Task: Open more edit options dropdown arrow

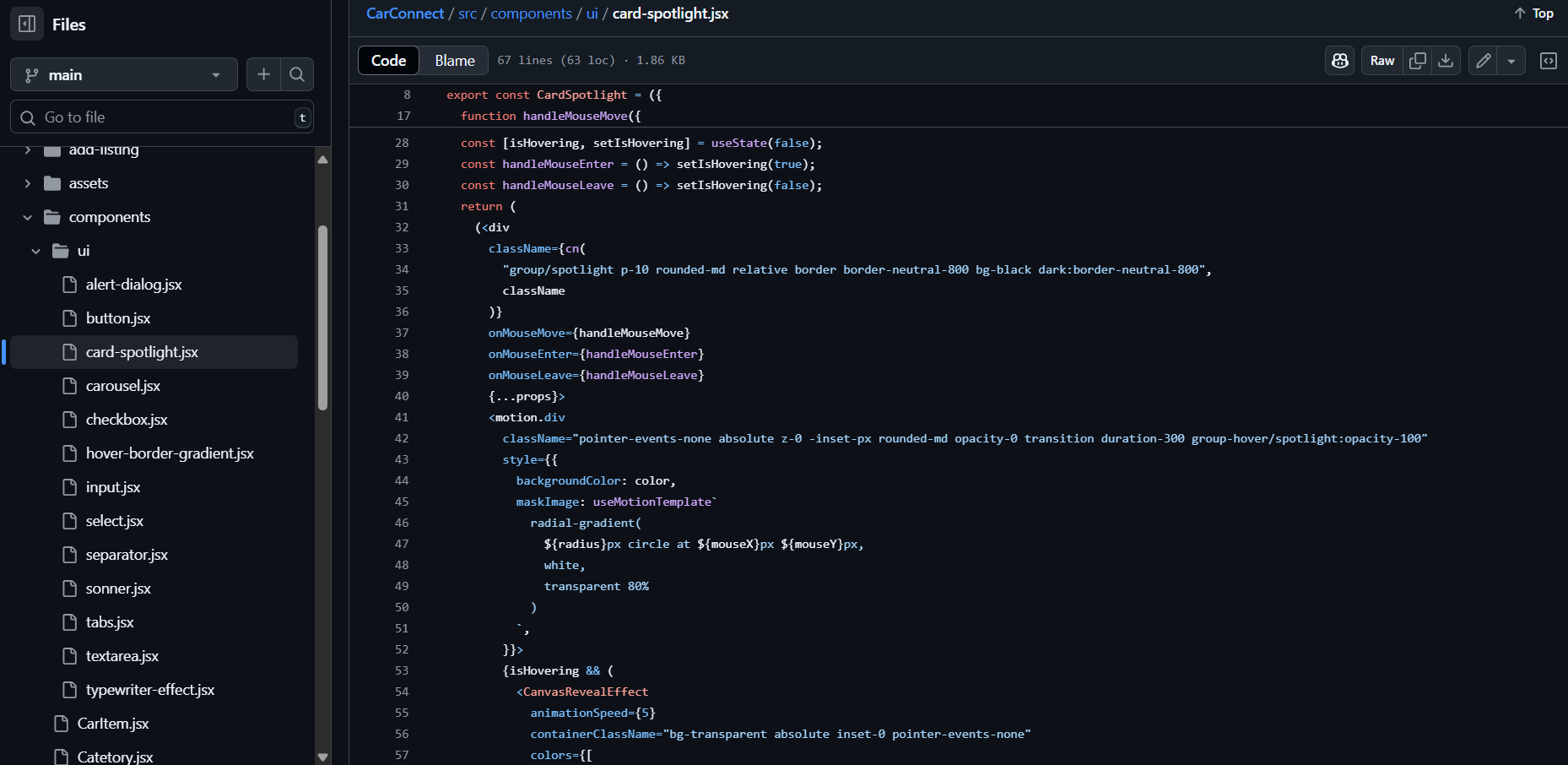Action: click(x=1511, y=60)
